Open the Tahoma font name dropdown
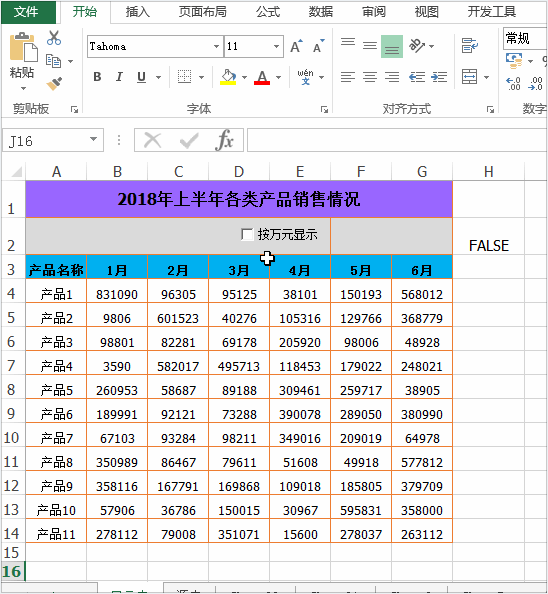The image size is (548, 594). (x=216, y=46)
